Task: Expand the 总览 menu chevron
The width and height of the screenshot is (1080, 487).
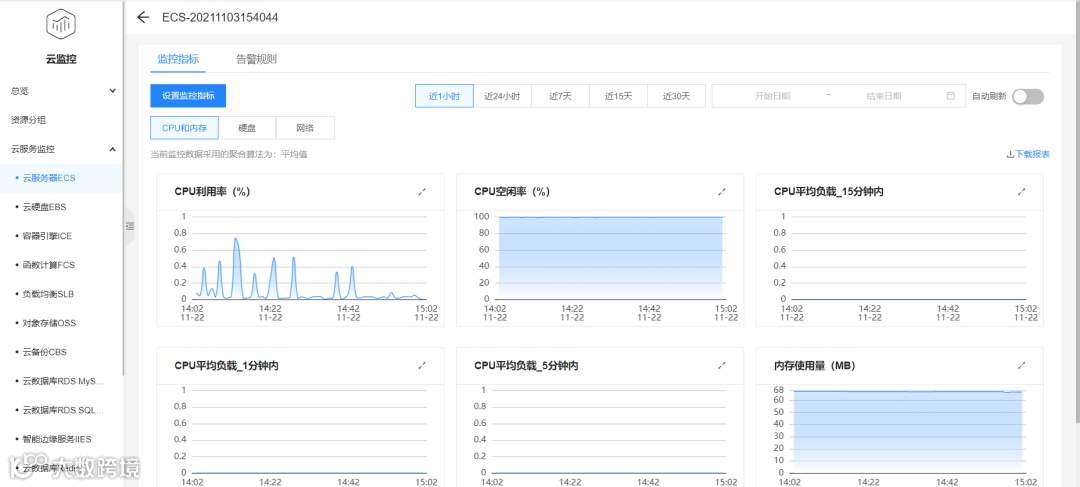Action: (x=113, y=90)
